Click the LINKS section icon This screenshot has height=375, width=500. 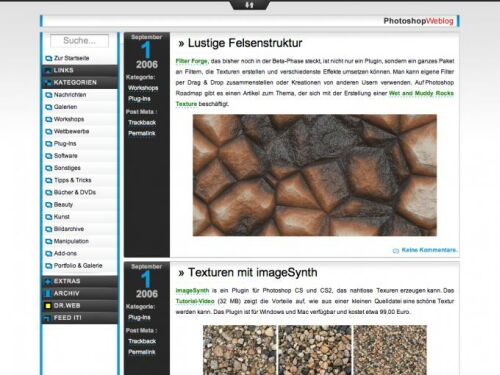coord(48,70)
